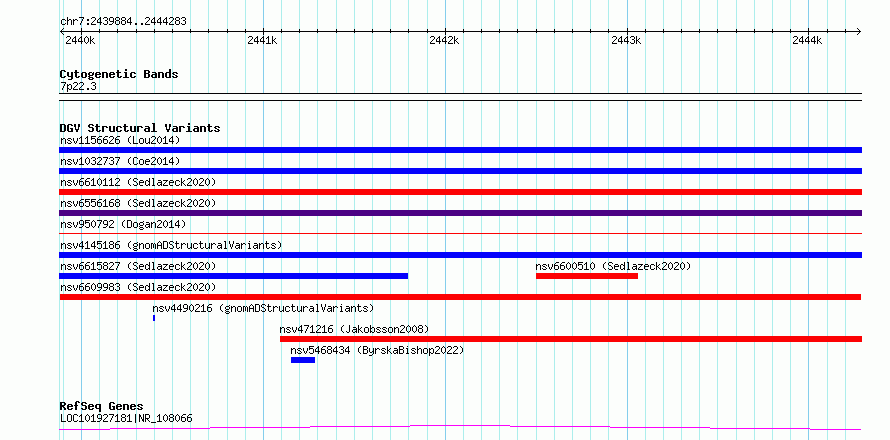
Task: Click the Cytogenetic Bands track title
Action: tap(119, 74)
